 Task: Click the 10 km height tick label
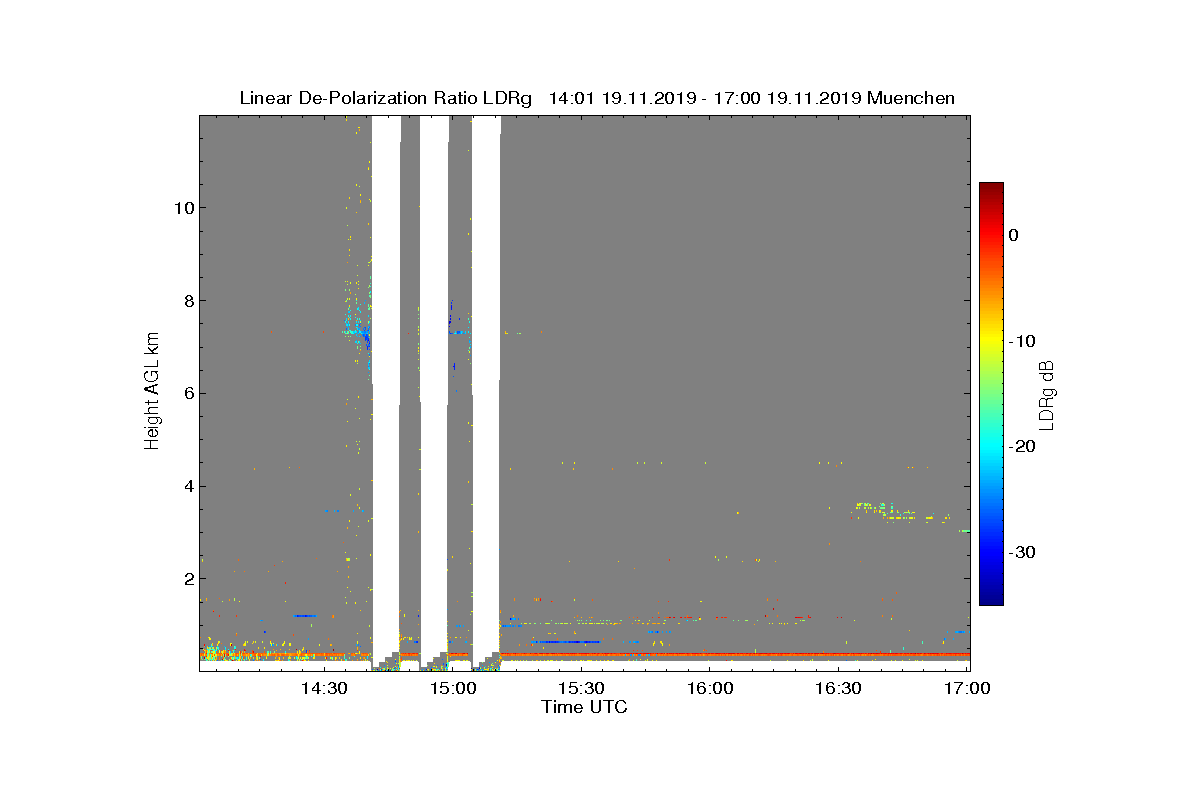183,208
